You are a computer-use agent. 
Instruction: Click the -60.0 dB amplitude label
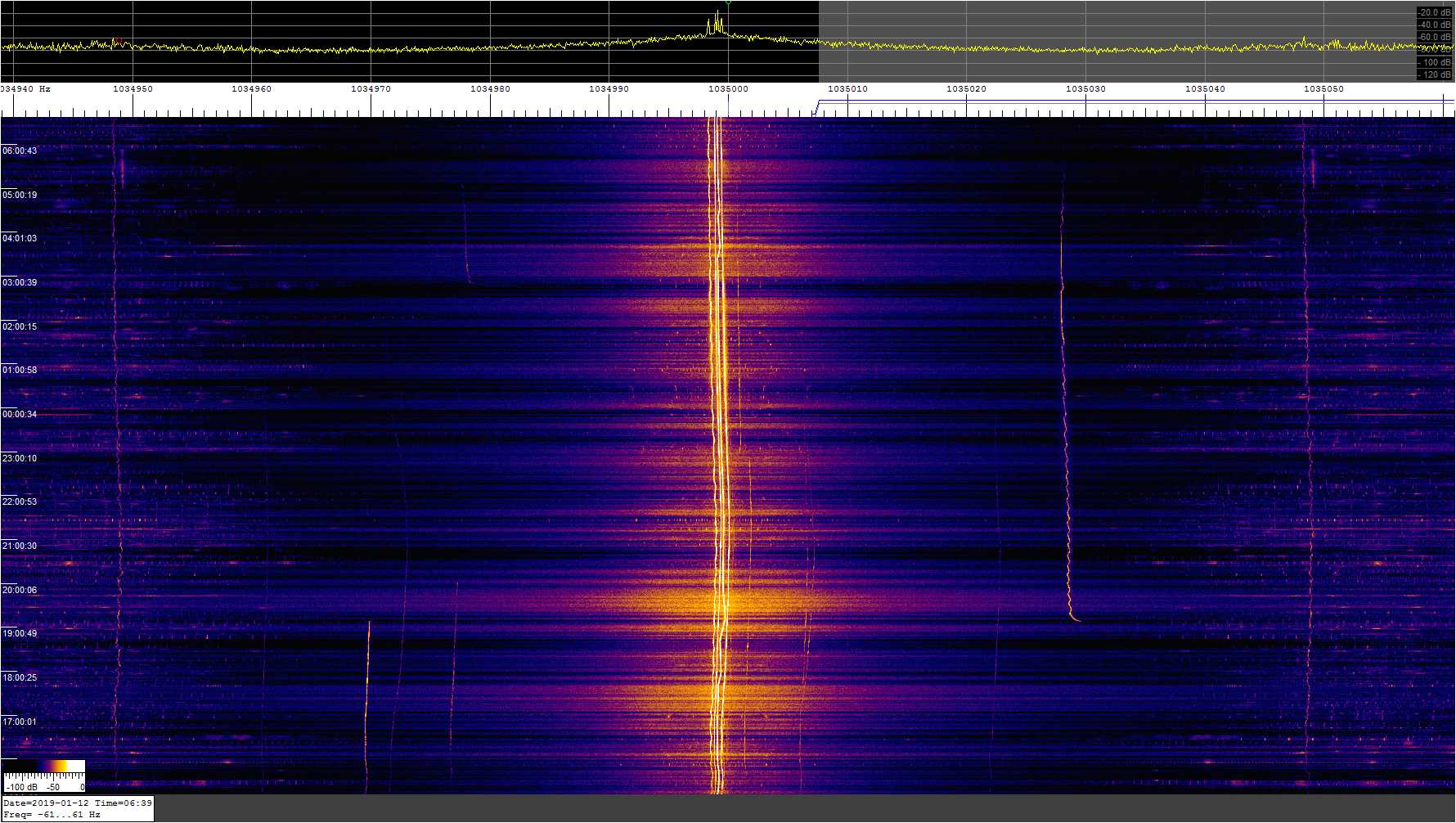pyautogui.click(x=1435, y=37)
